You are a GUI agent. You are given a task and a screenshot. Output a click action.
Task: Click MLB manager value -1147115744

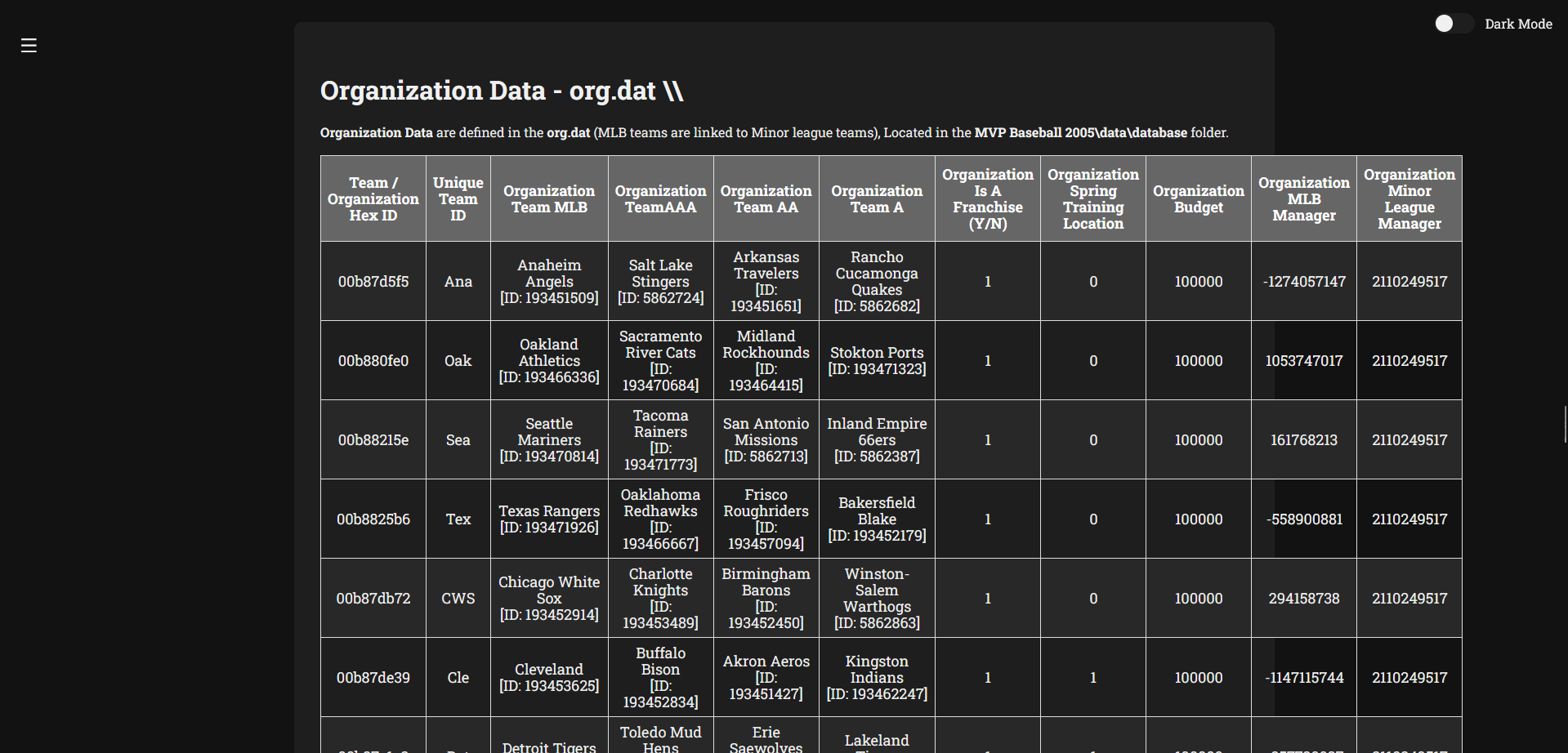[x=1304, y=678]
